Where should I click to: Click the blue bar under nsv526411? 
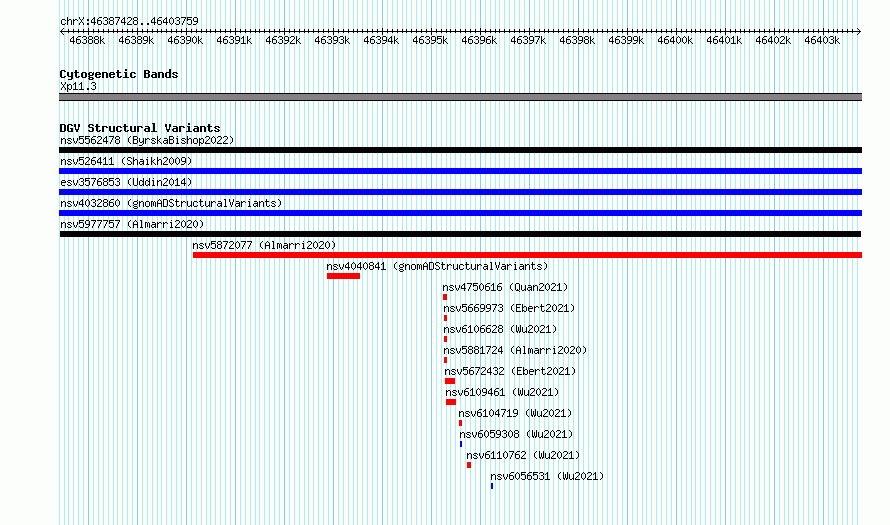(x=460, y=171)
